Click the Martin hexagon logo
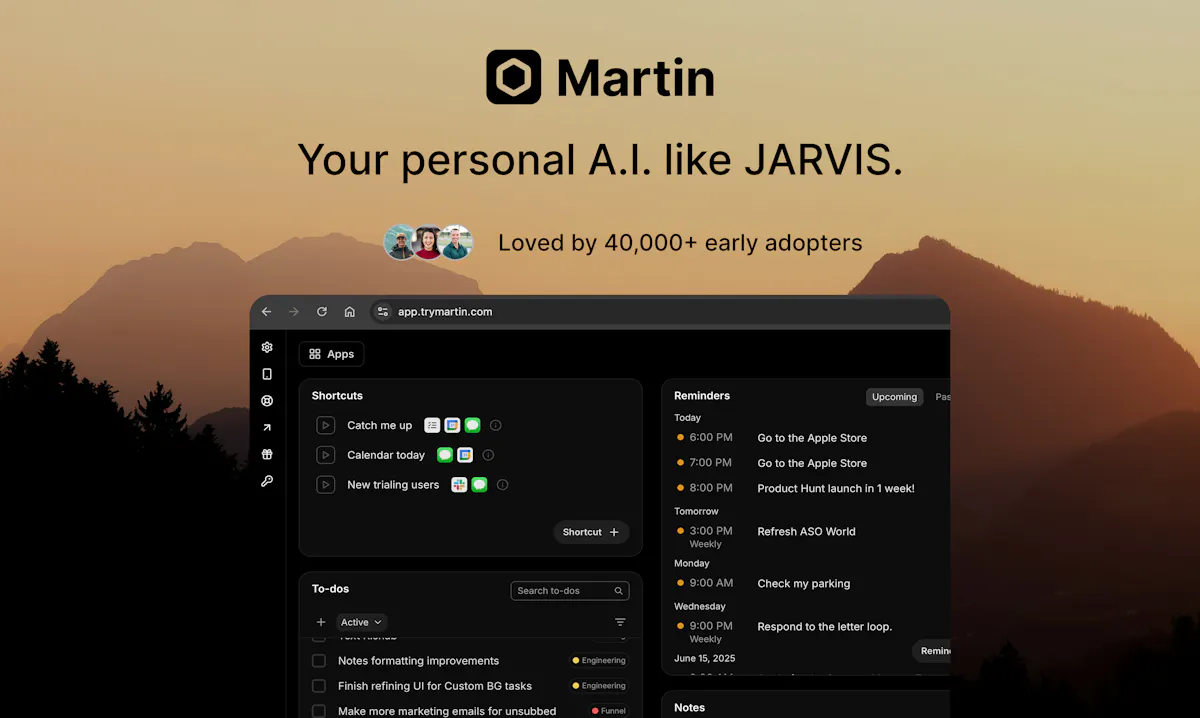 coord(514,77)
